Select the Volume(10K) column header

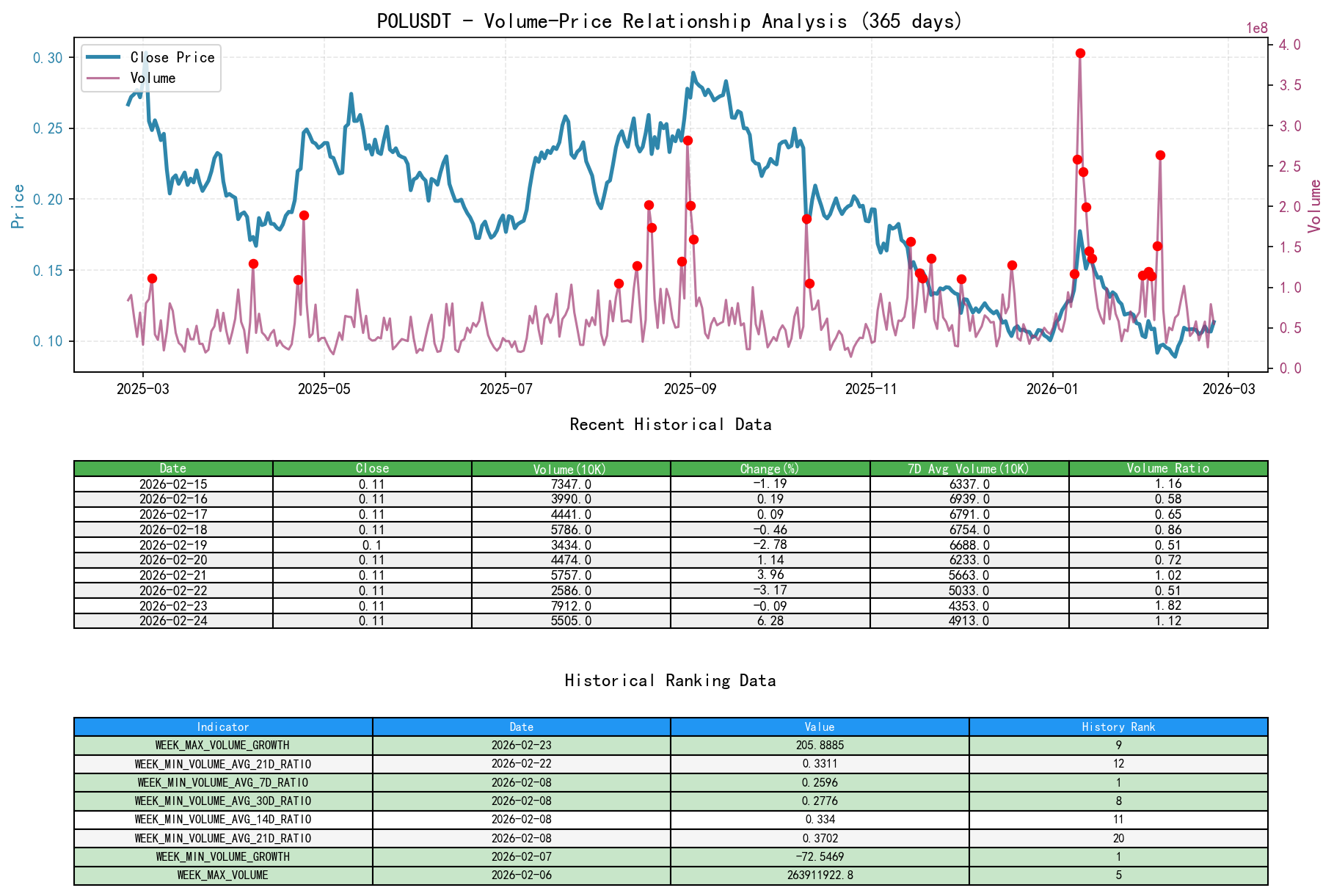coord(570,467)
